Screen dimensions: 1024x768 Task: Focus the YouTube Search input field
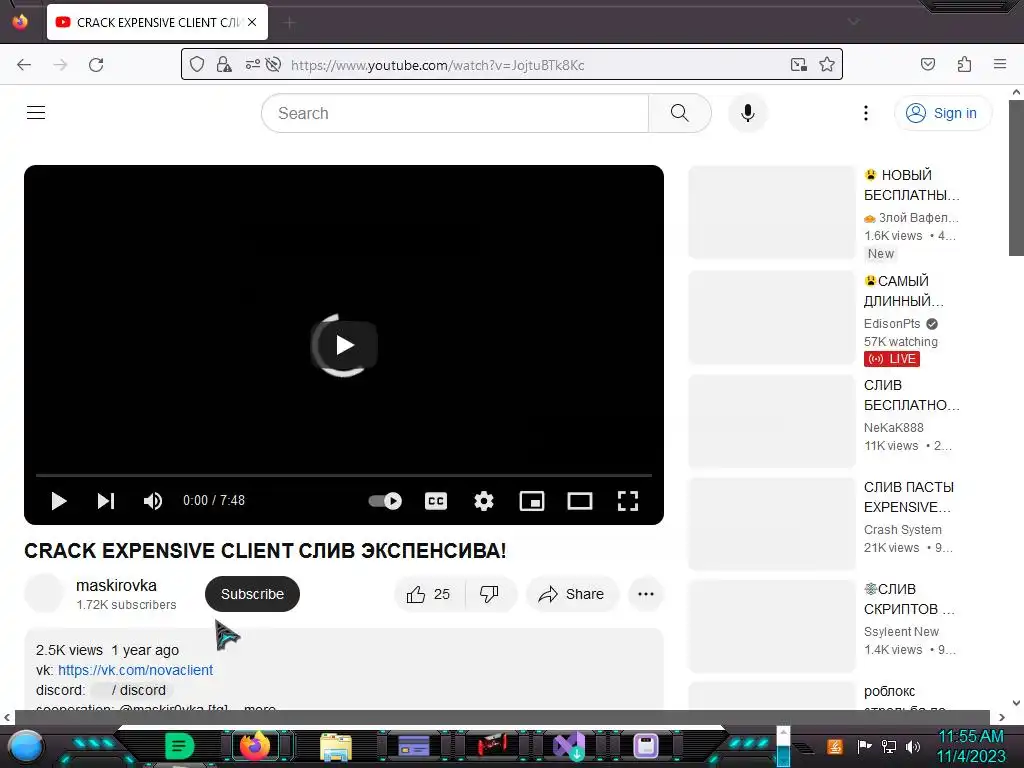(455, 113)
